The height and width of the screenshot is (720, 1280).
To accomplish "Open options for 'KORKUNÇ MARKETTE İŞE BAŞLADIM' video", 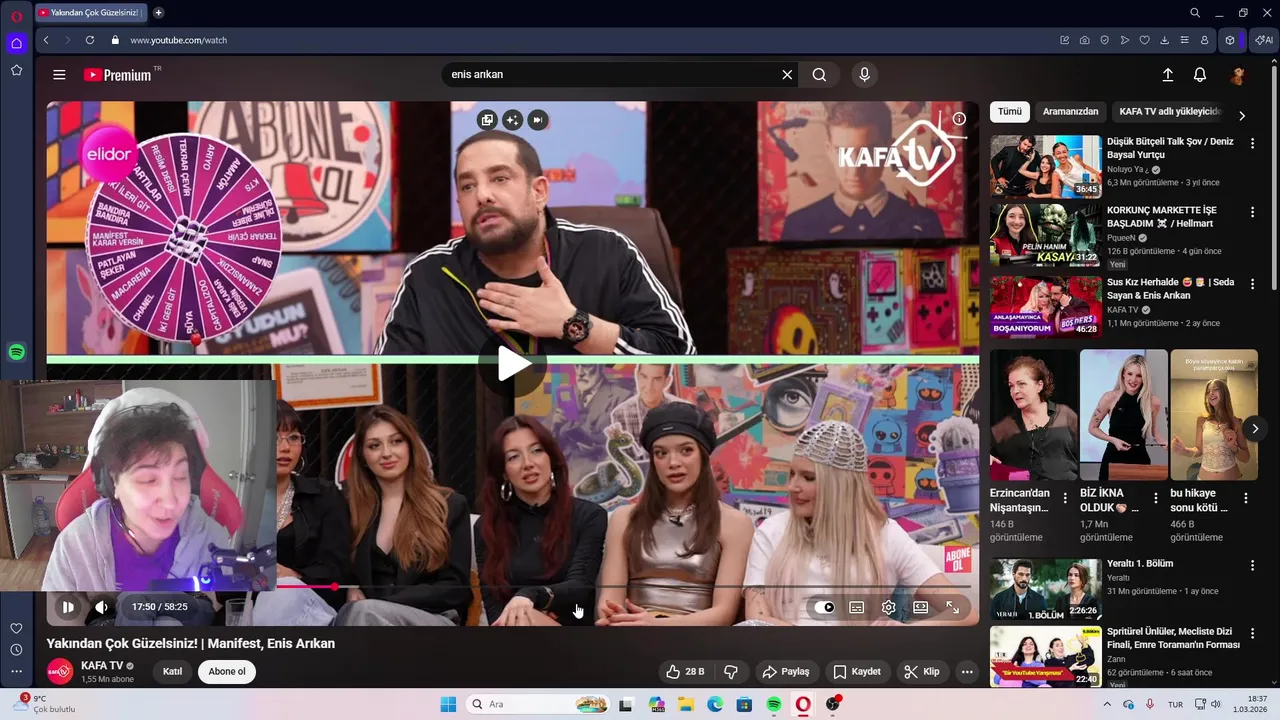I will click(x=1252, y=214).
